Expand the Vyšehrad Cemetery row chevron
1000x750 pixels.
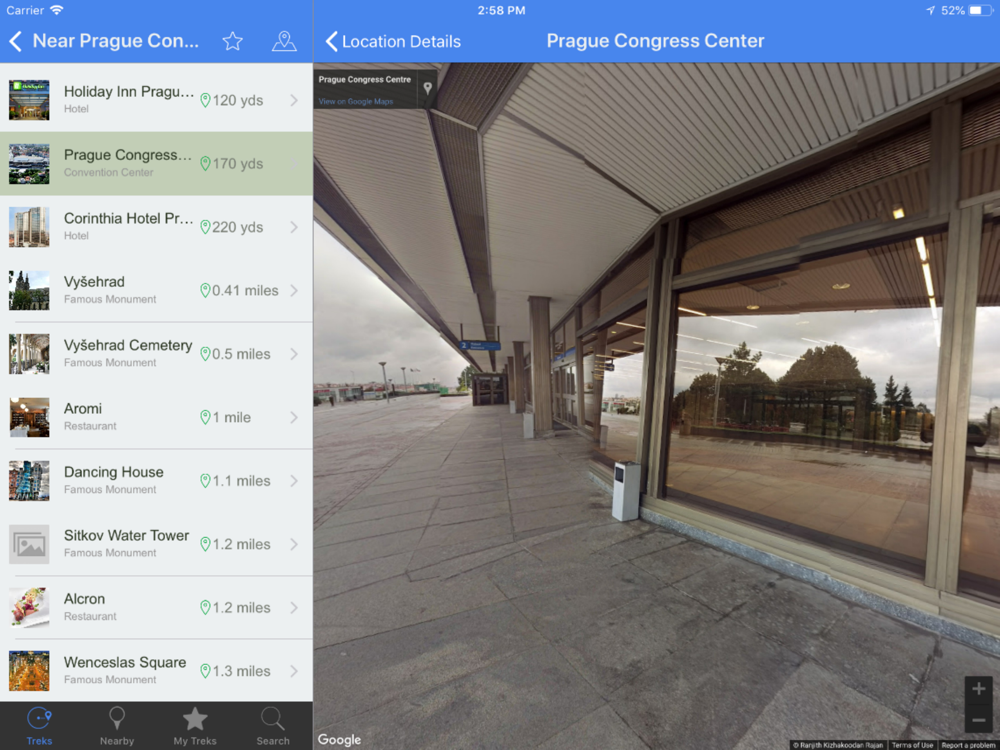click(x=294, y=354)
